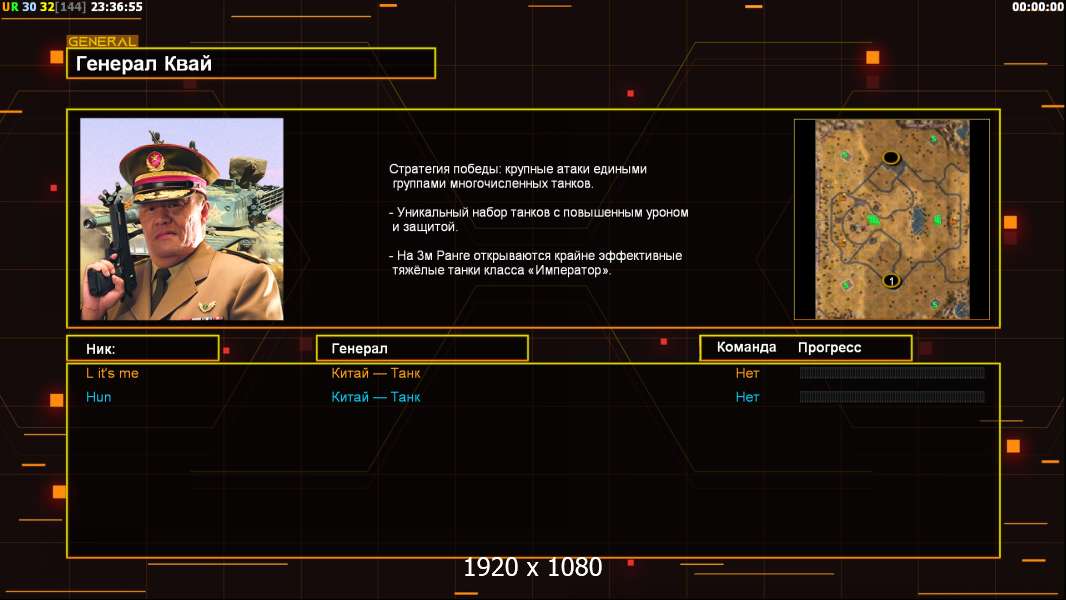Click the 'Генерал Квай' title box
This screenshot has width=1066, height=600.
(250, 64)
